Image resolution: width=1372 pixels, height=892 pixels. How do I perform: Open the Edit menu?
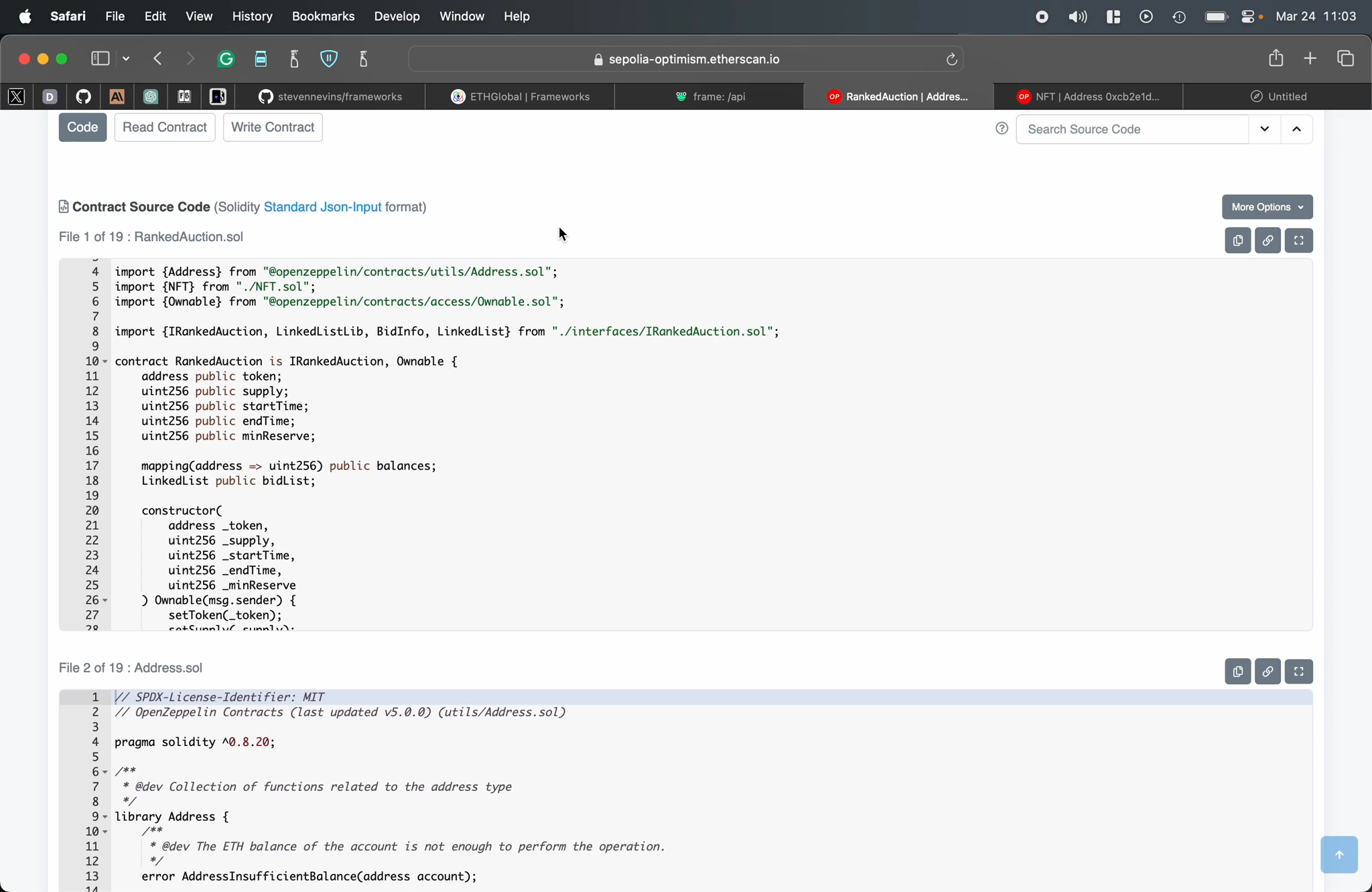pos(155,16)
